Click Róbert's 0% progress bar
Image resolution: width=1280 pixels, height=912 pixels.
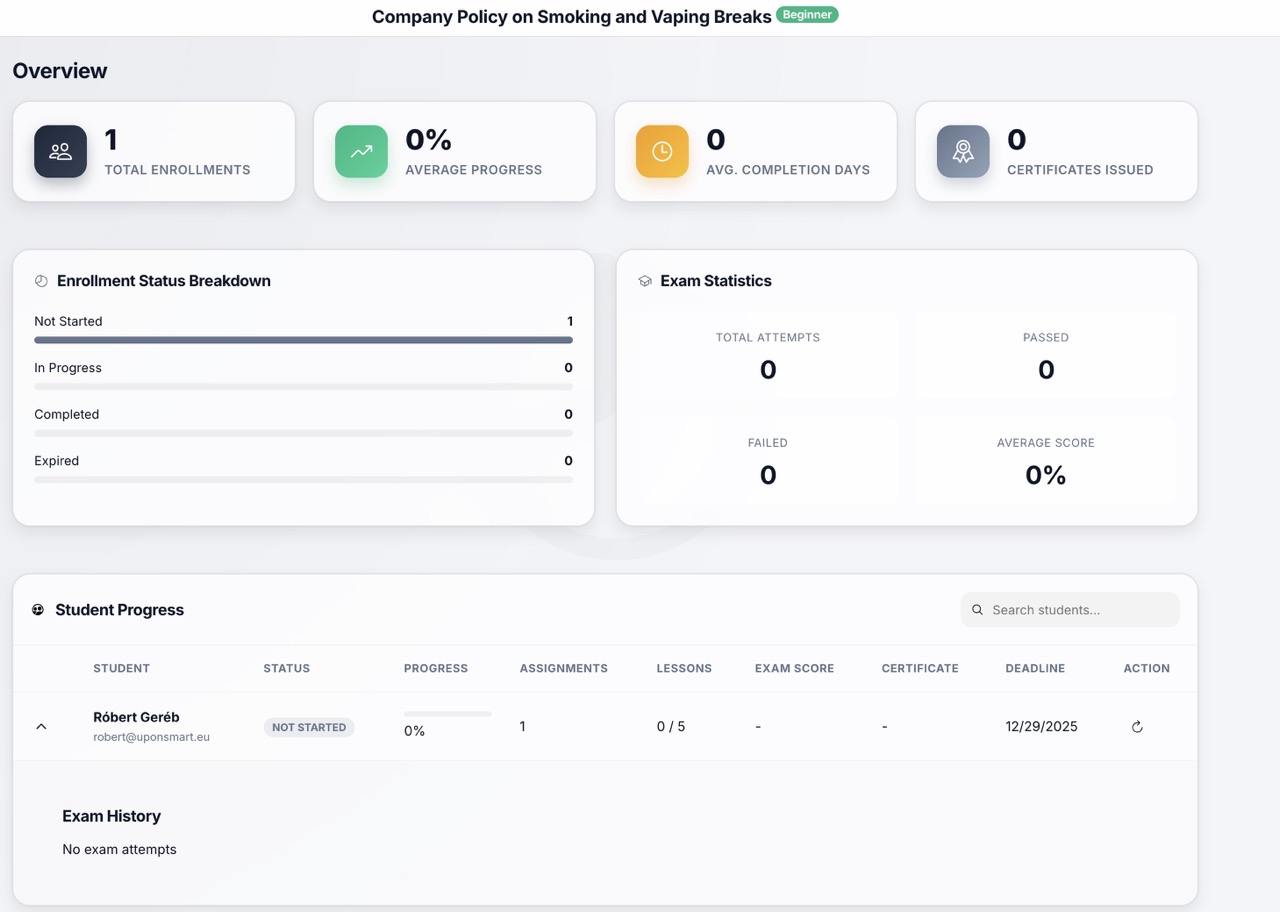[x=447, y=713]
